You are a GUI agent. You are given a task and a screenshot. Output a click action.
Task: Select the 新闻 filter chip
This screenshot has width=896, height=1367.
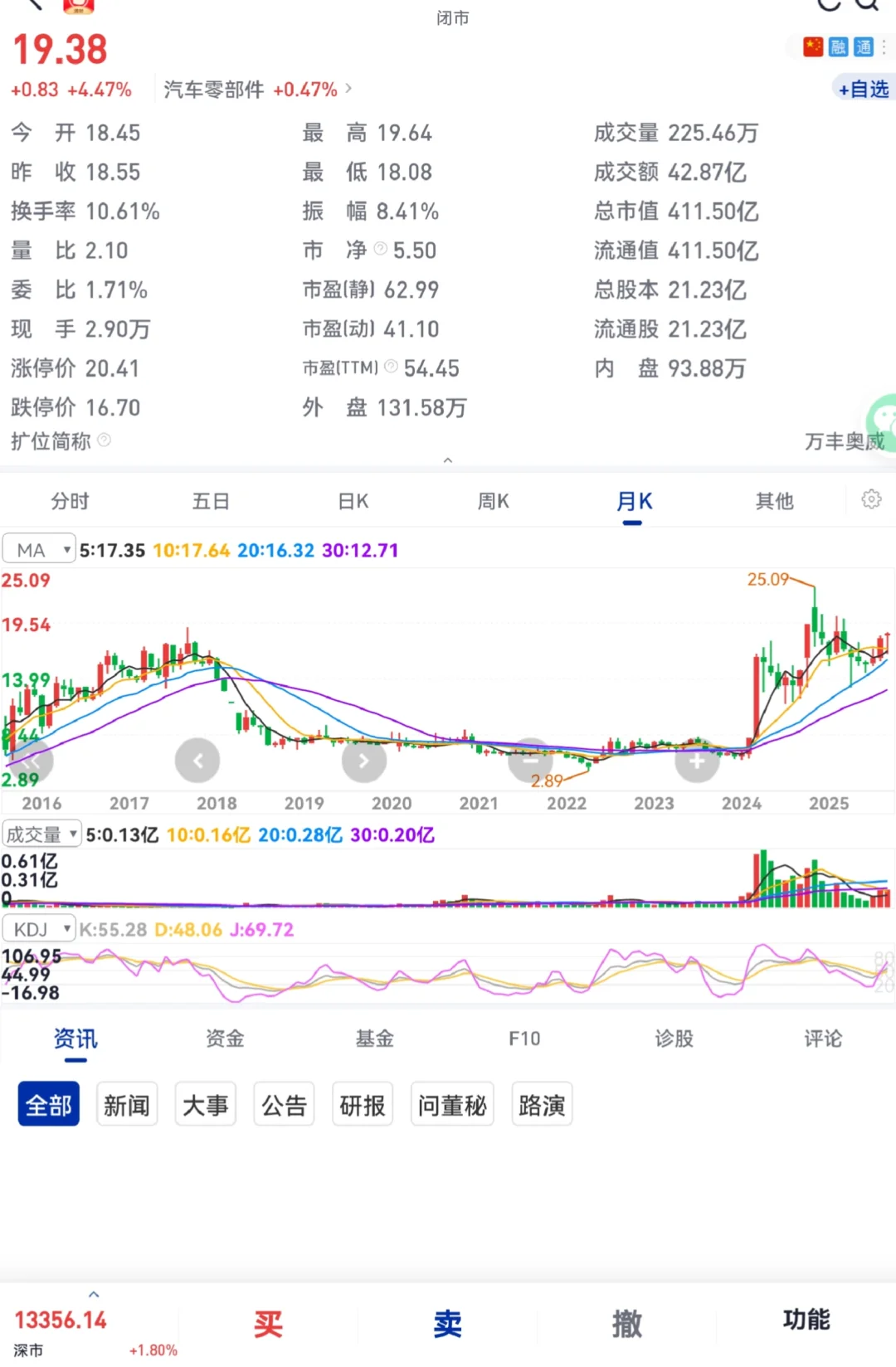pyautogui.click(x=127, y=1104)
